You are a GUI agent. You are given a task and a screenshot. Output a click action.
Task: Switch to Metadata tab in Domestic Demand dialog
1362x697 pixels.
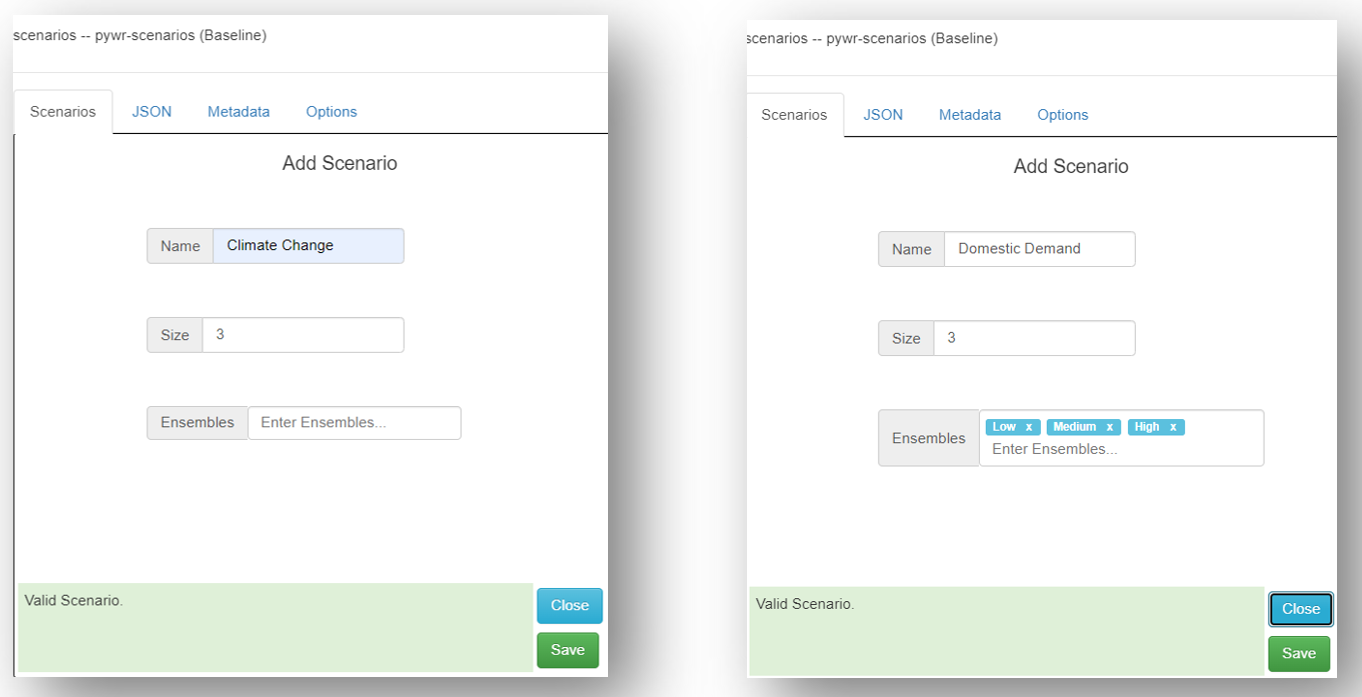pos(969,115)
